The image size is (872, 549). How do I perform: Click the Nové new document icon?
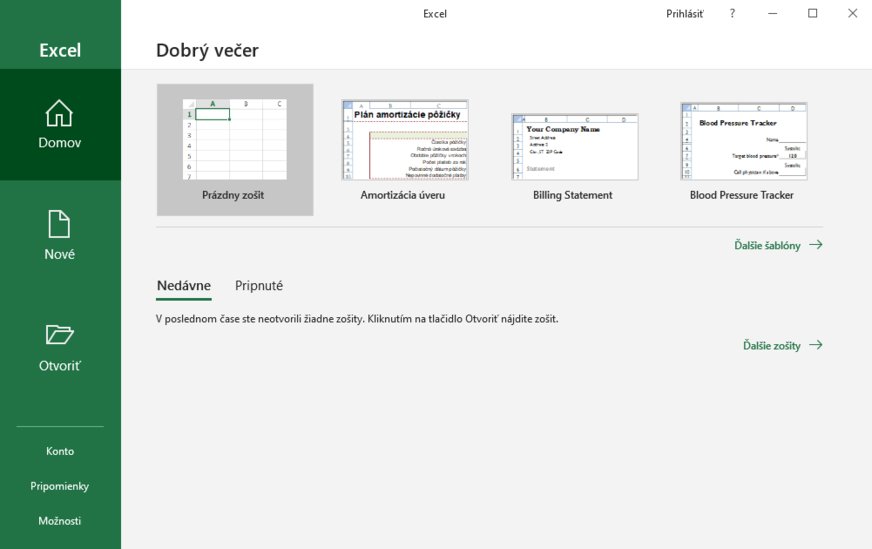(60, 224)
